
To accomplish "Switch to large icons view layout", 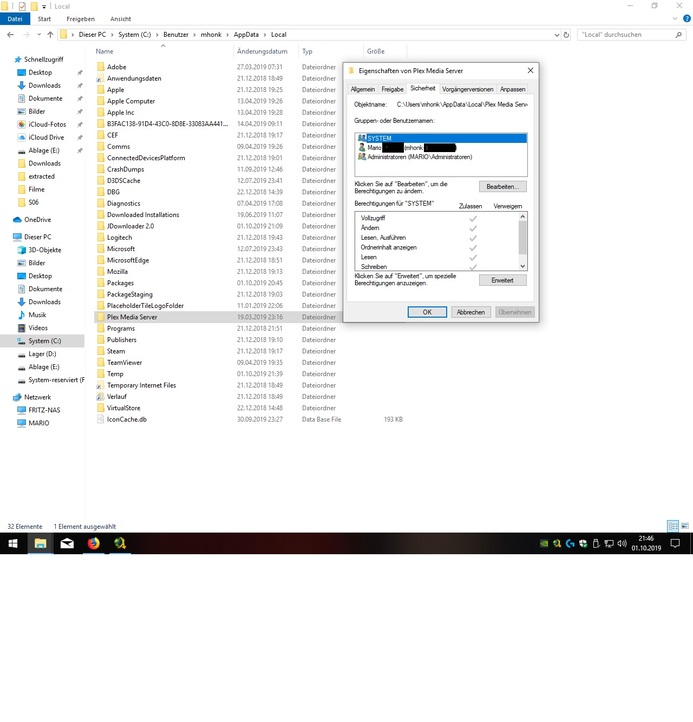I will (685, 526).
